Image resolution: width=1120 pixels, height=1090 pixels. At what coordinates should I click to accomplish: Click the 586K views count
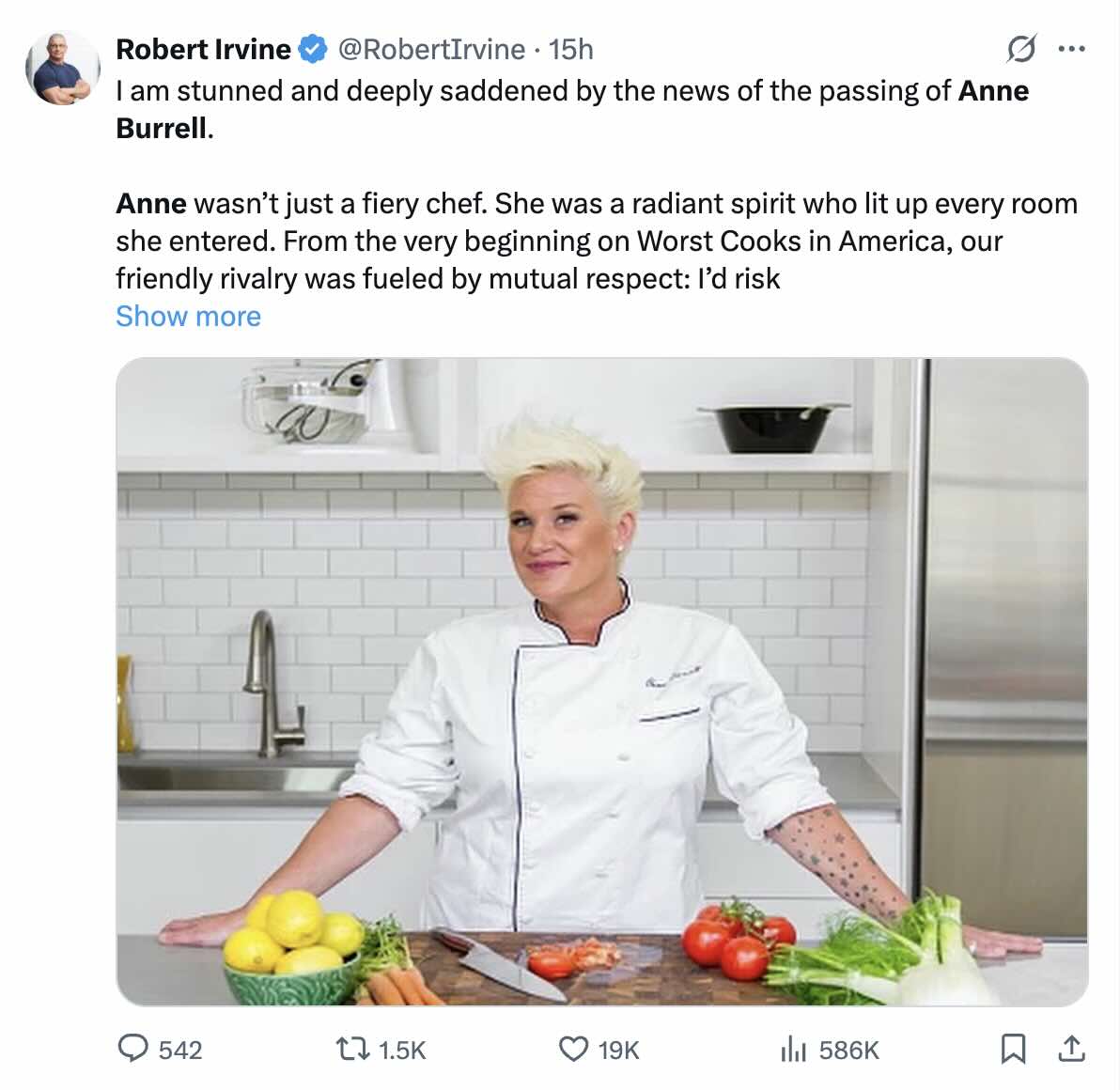pos(849,1050)
